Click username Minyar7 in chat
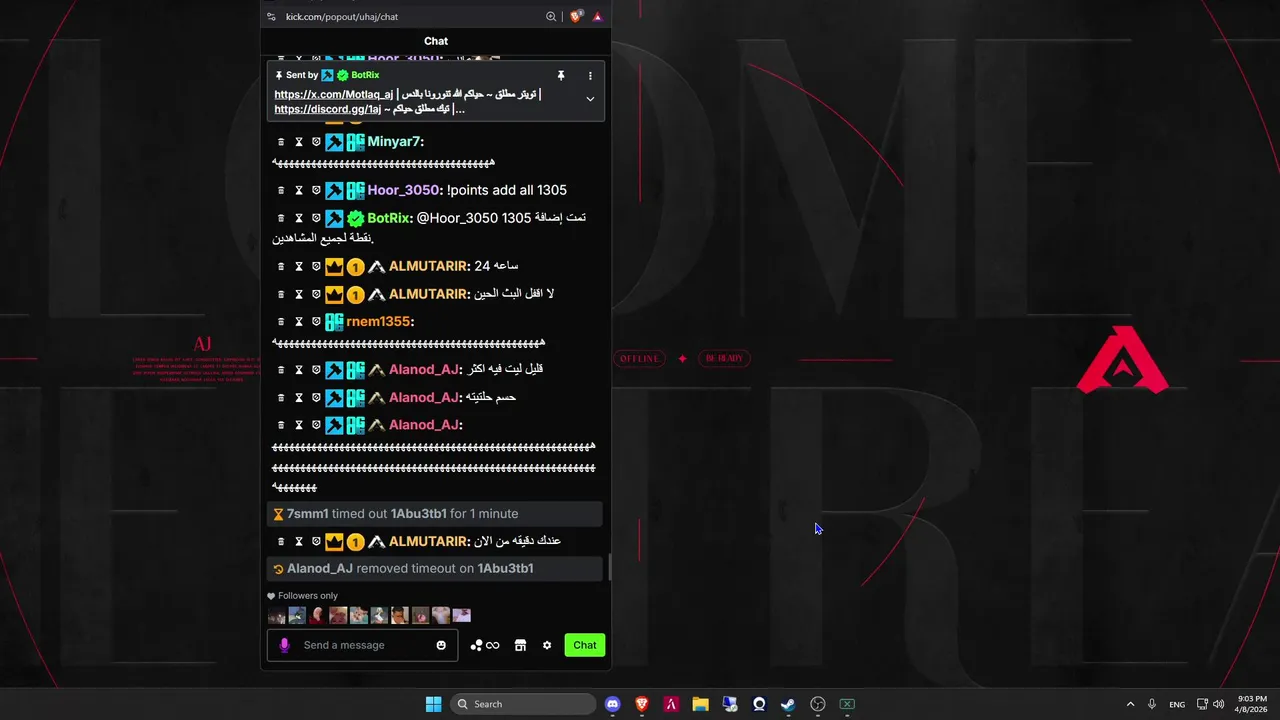 click(x=396, y=142)
